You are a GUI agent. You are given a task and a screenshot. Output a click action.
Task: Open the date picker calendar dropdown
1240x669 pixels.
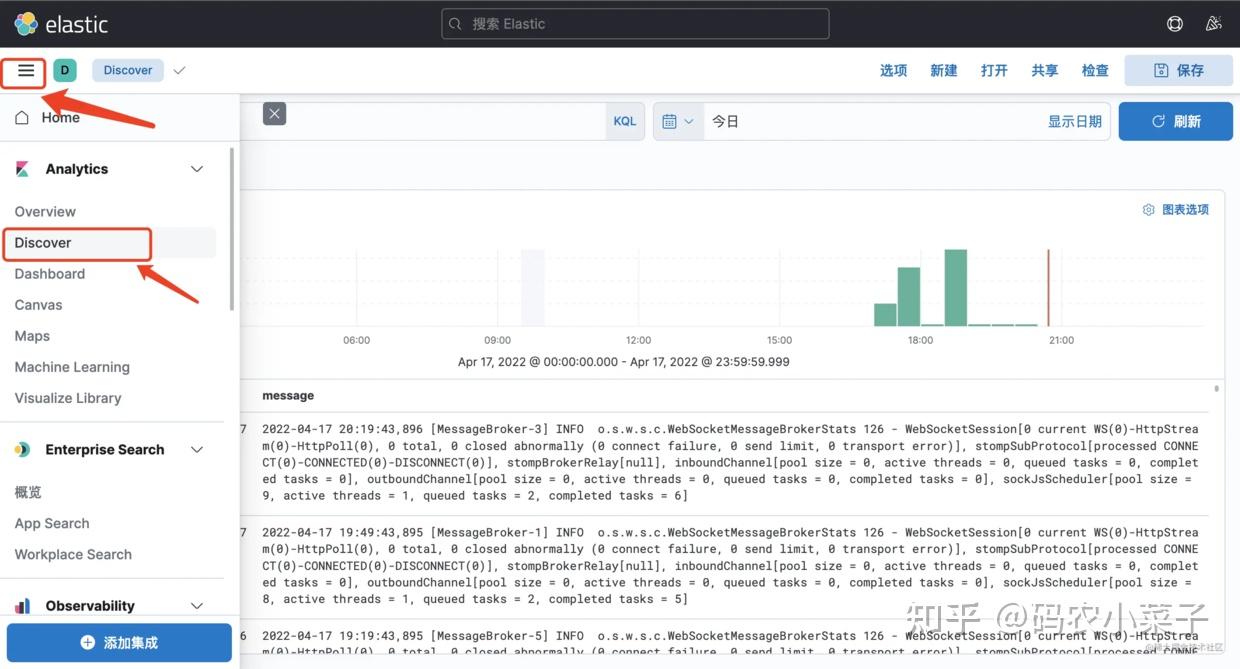coord(678,121)
